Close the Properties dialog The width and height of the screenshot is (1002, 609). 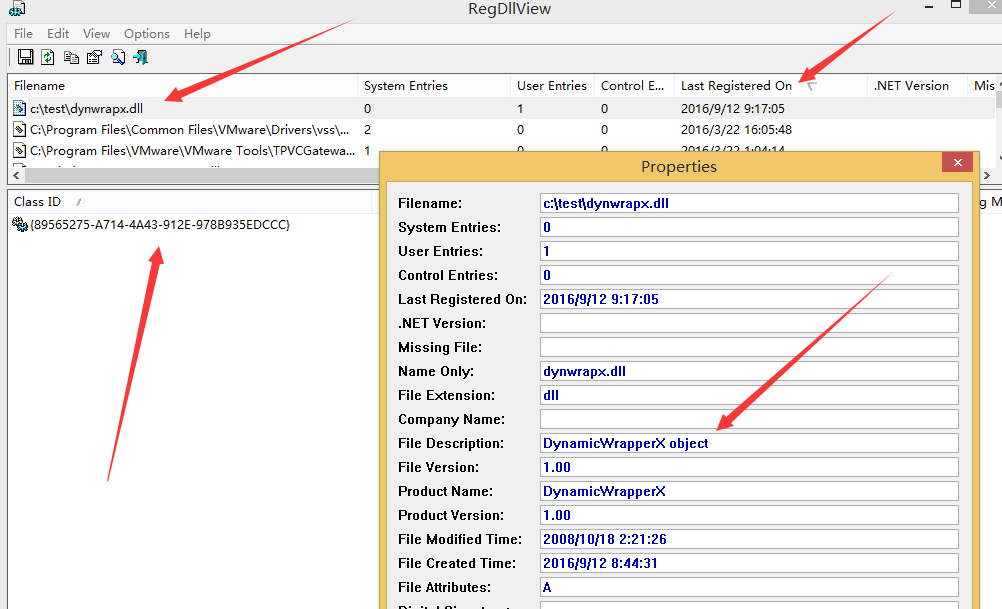957,162
